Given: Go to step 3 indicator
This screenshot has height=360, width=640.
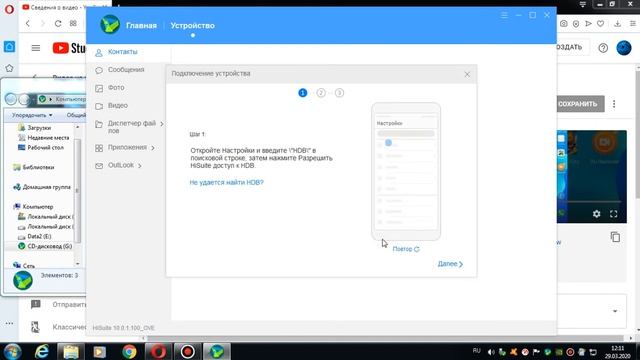Looking at the screenshot, I should point(339,93).
